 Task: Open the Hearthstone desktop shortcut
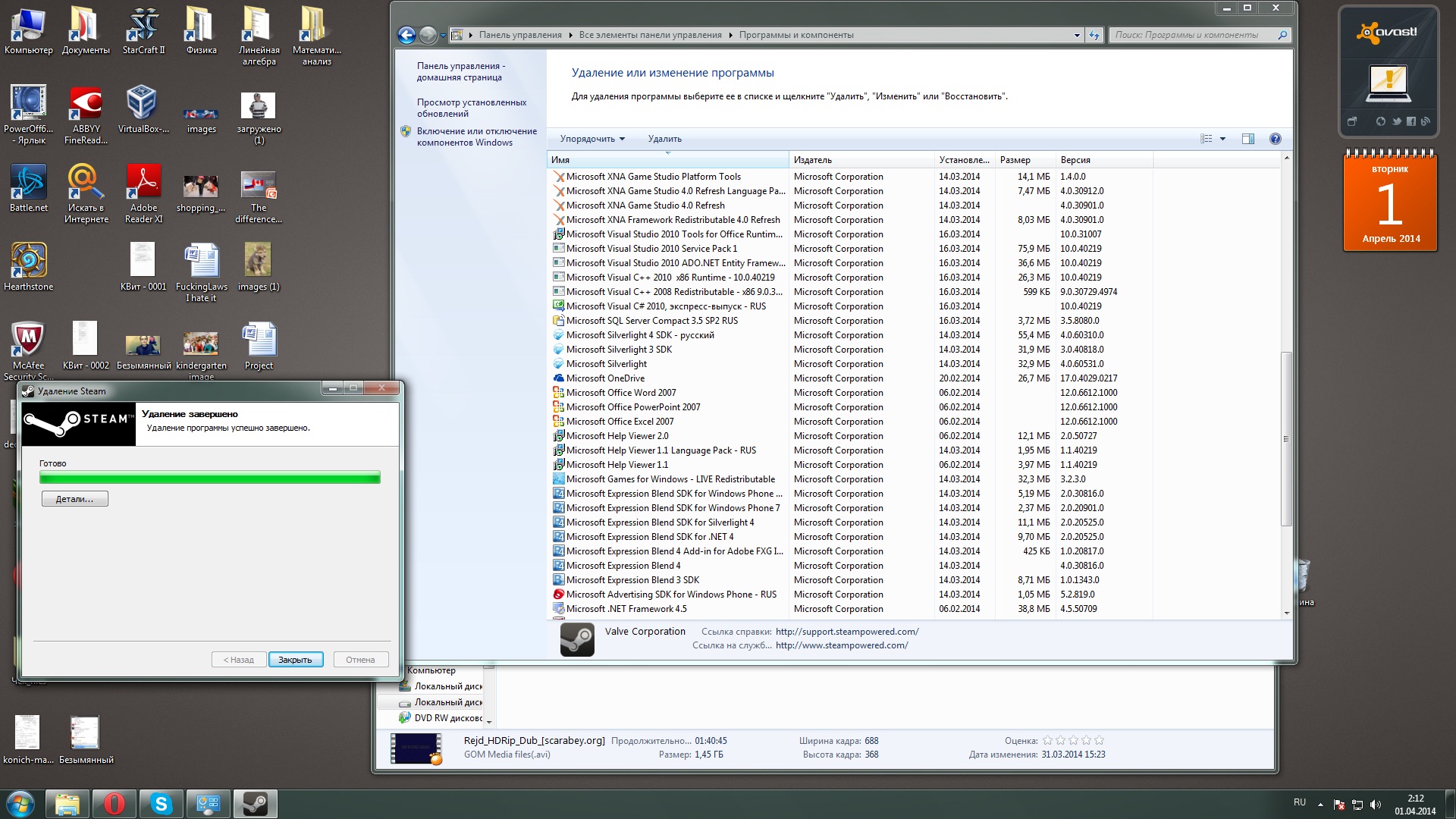(x=28, y=267)
